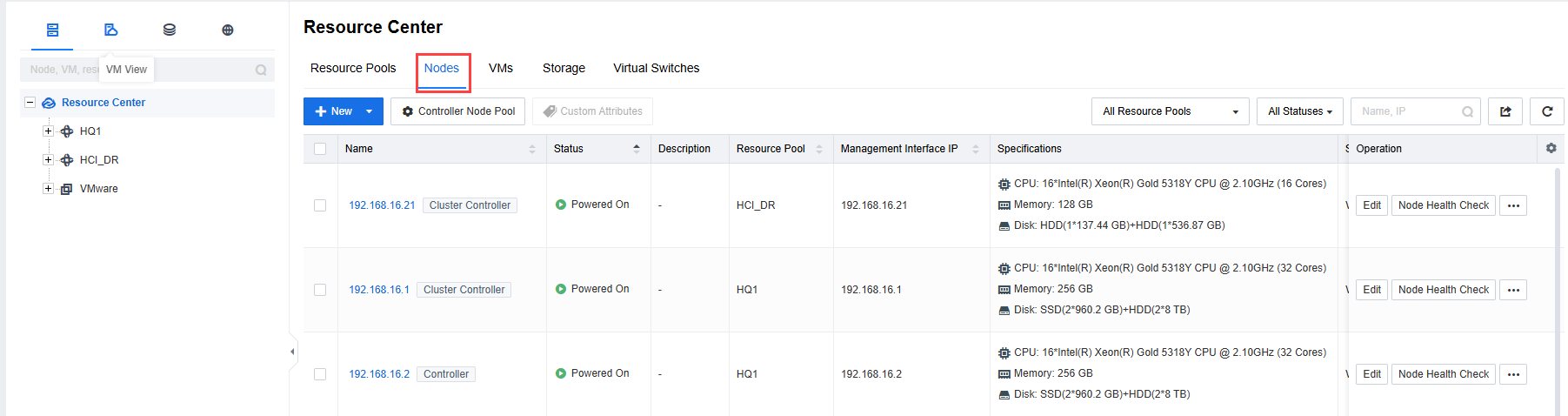Screen dimensions: 1568x416
Task: Click Memory: 128 GB specification text
Action: point(1053,205)
